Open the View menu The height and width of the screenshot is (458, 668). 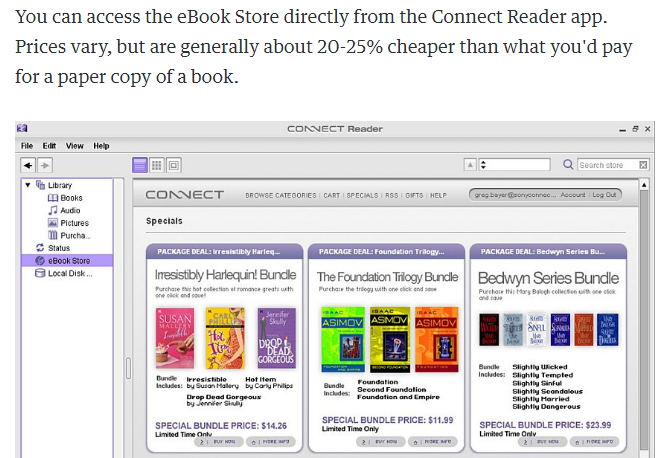(75, 146)
